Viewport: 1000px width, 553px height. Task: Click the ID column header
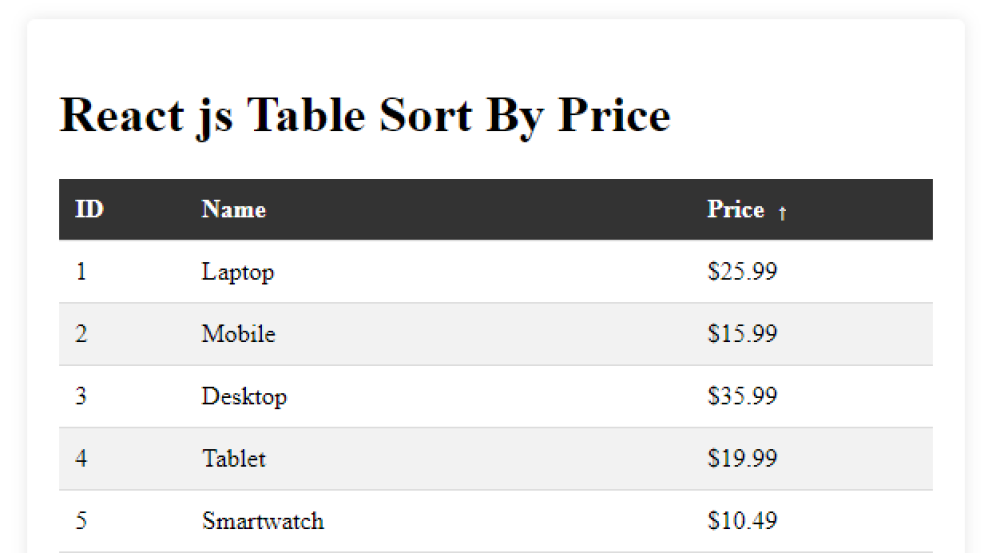(x=89, y=210)
